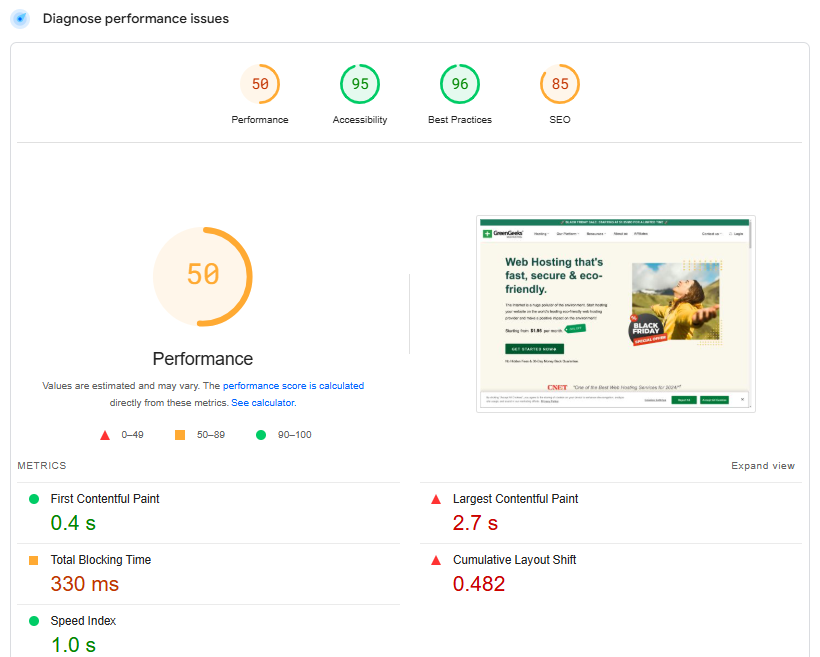Click the Accessibility score gauge showing 95
Image resolution: width=820 pixels, height=657 pixels.
(360, 84)
